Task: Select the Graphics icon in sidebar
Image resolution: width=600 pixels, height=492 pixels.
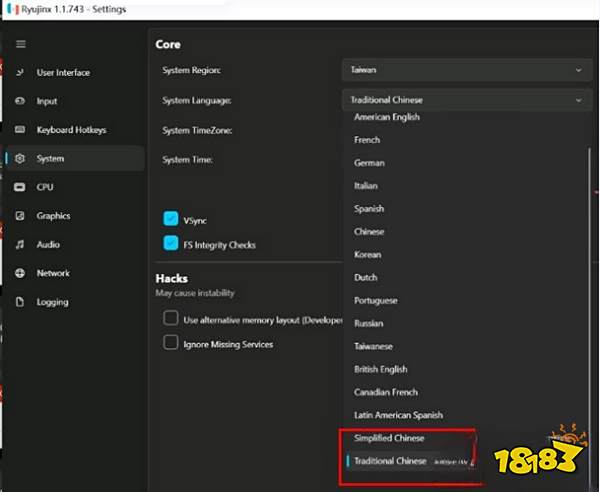Action: [x=20, y=216]
